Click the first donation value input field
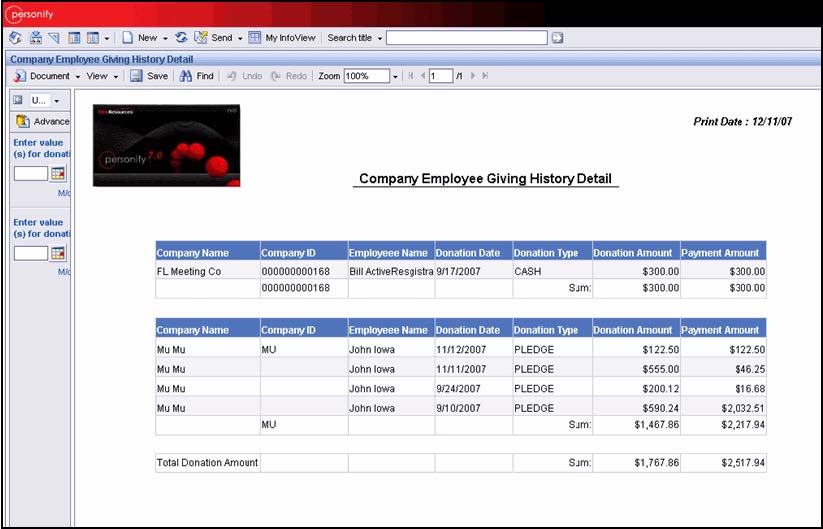 click(30, 173)
